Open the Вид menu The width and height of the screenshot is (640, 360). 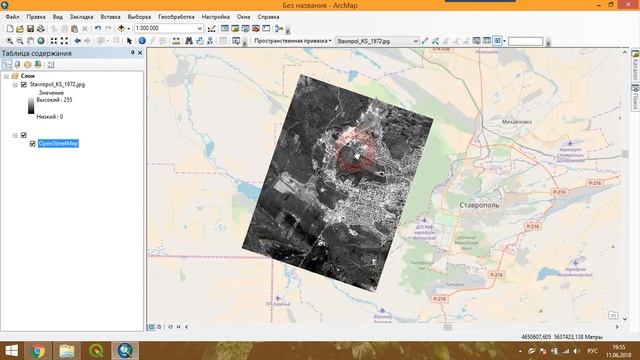[x=58, y=17]
